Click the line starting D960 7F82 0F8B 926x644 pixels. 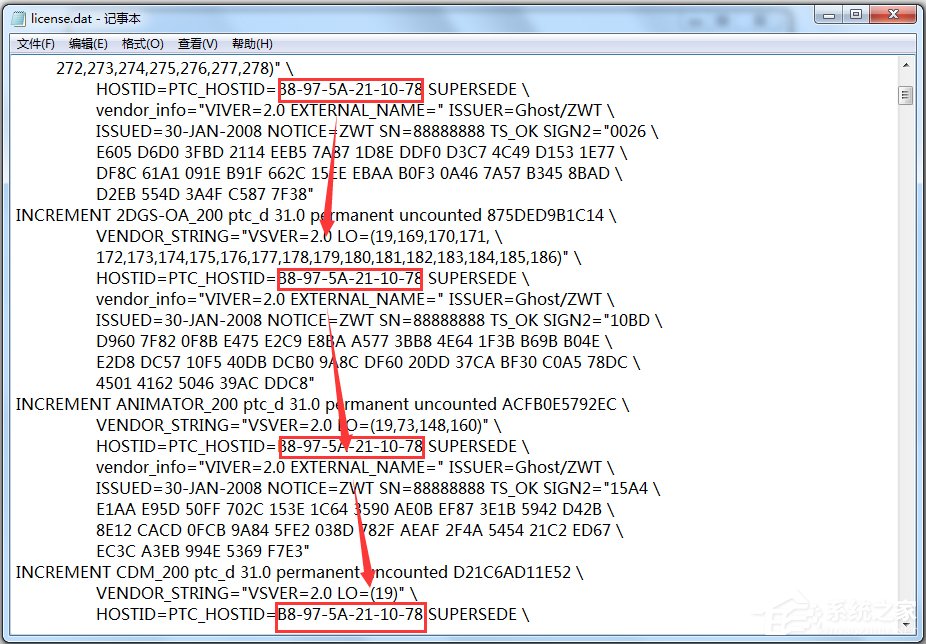(x=354, y=341)
